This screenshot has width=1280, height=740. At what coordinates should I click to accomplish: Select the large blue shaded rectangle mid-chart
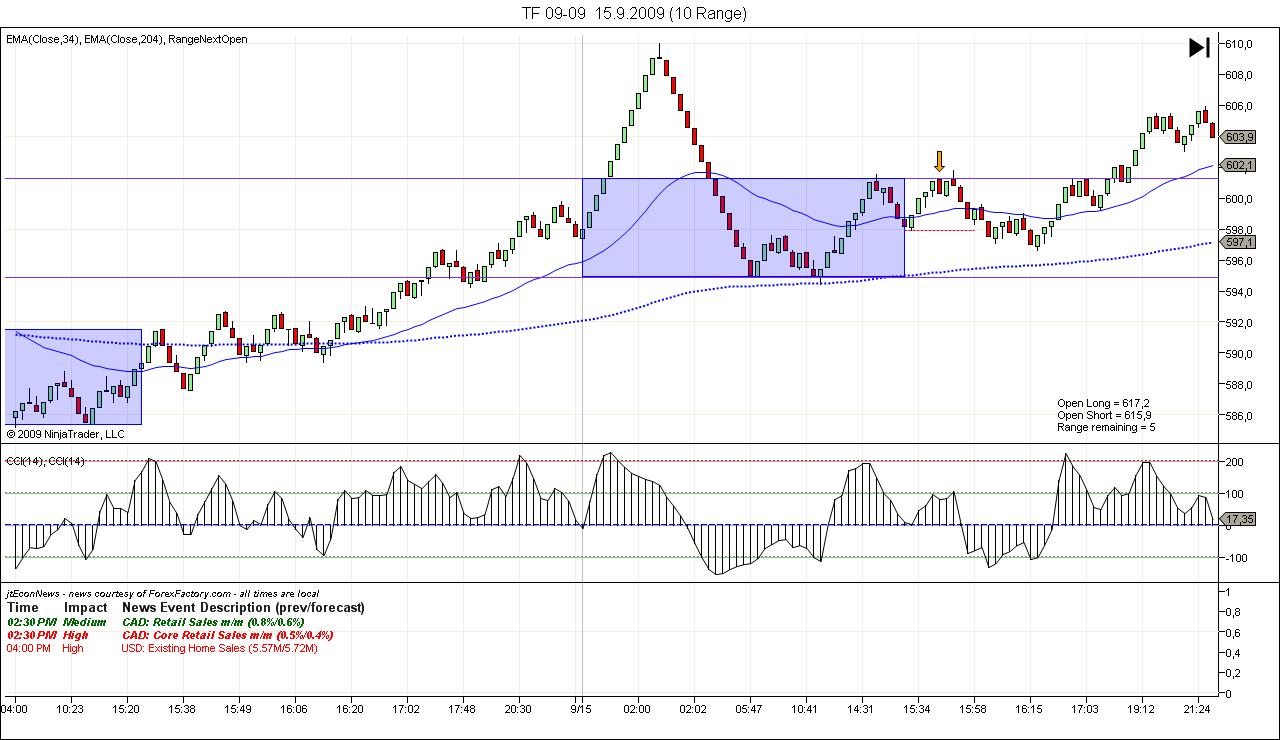(x=743, y=227)
